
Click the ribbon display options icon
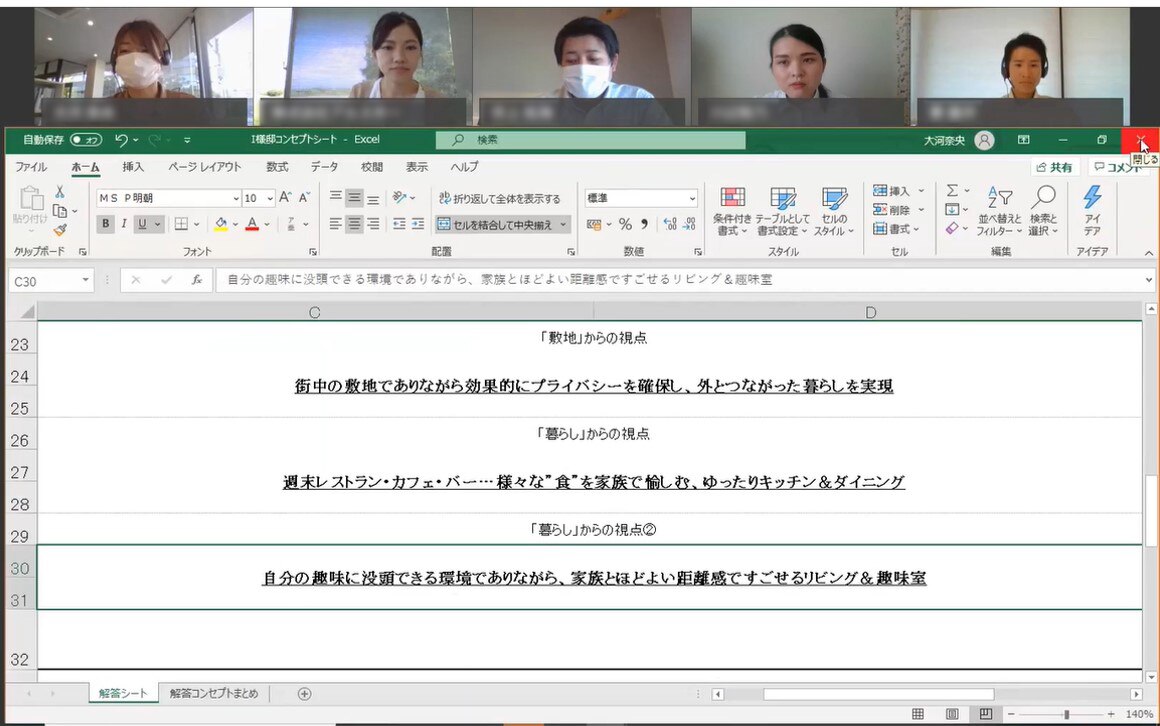point(1024,140)
